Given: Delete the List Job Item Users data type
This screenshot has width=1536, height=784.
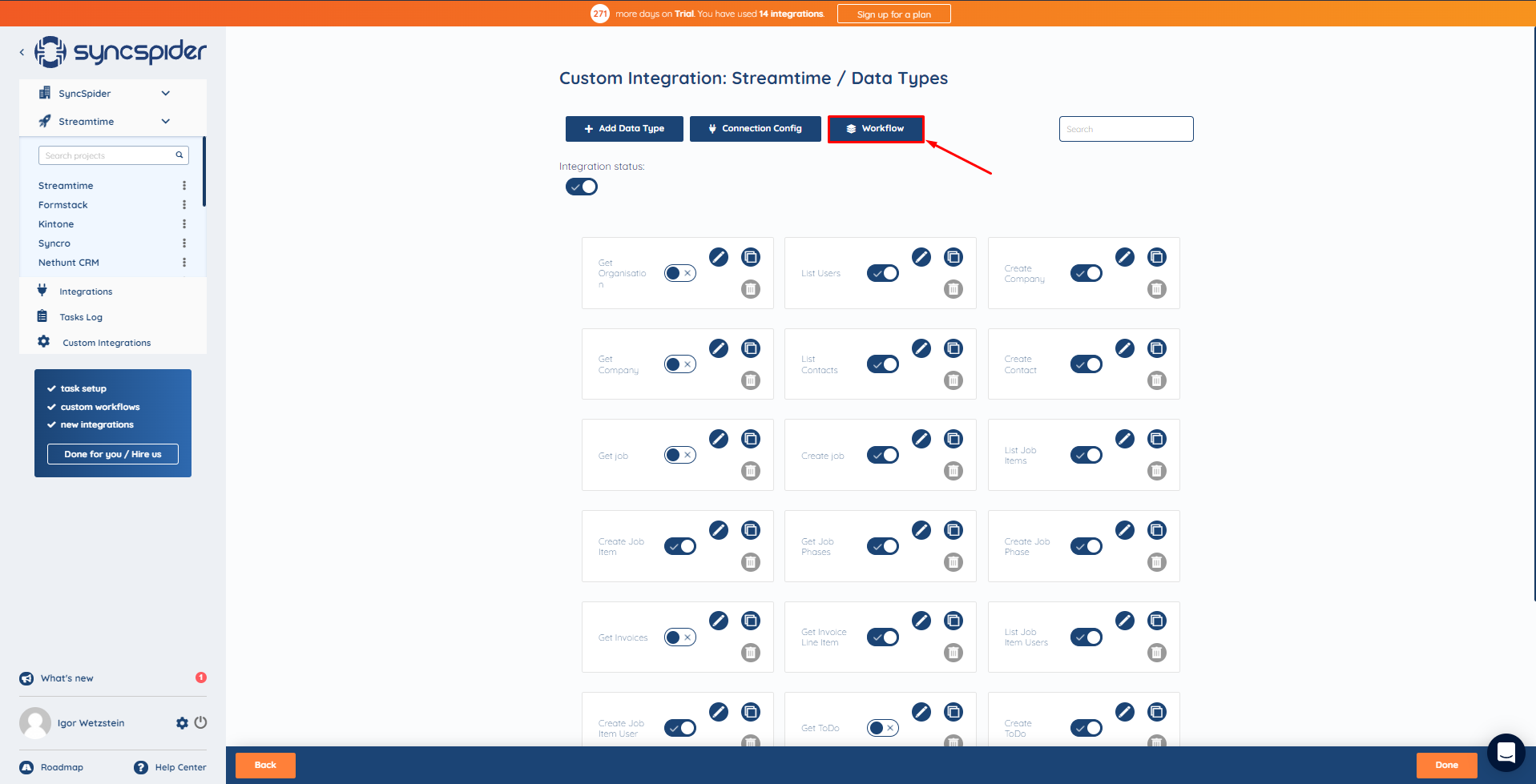Looking at the screenshot, I should 1157,653.
